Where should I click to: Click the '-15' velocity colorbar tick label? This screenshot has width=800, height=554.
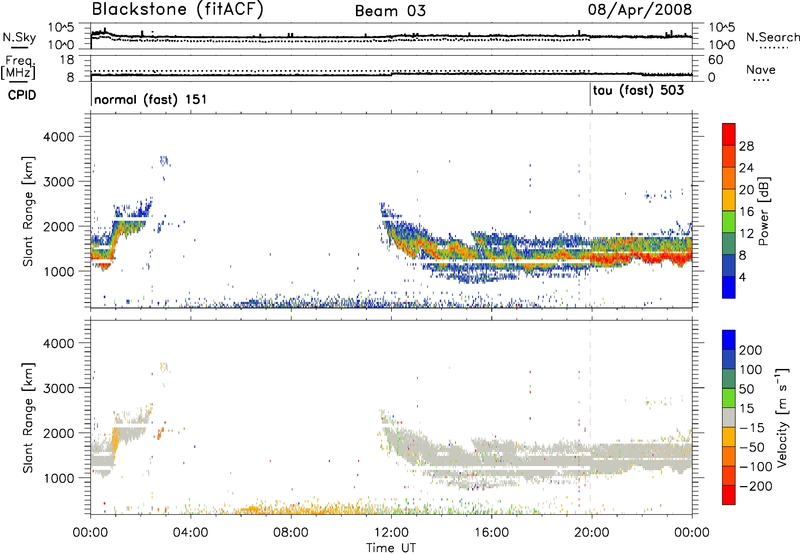tap(752, 428)
